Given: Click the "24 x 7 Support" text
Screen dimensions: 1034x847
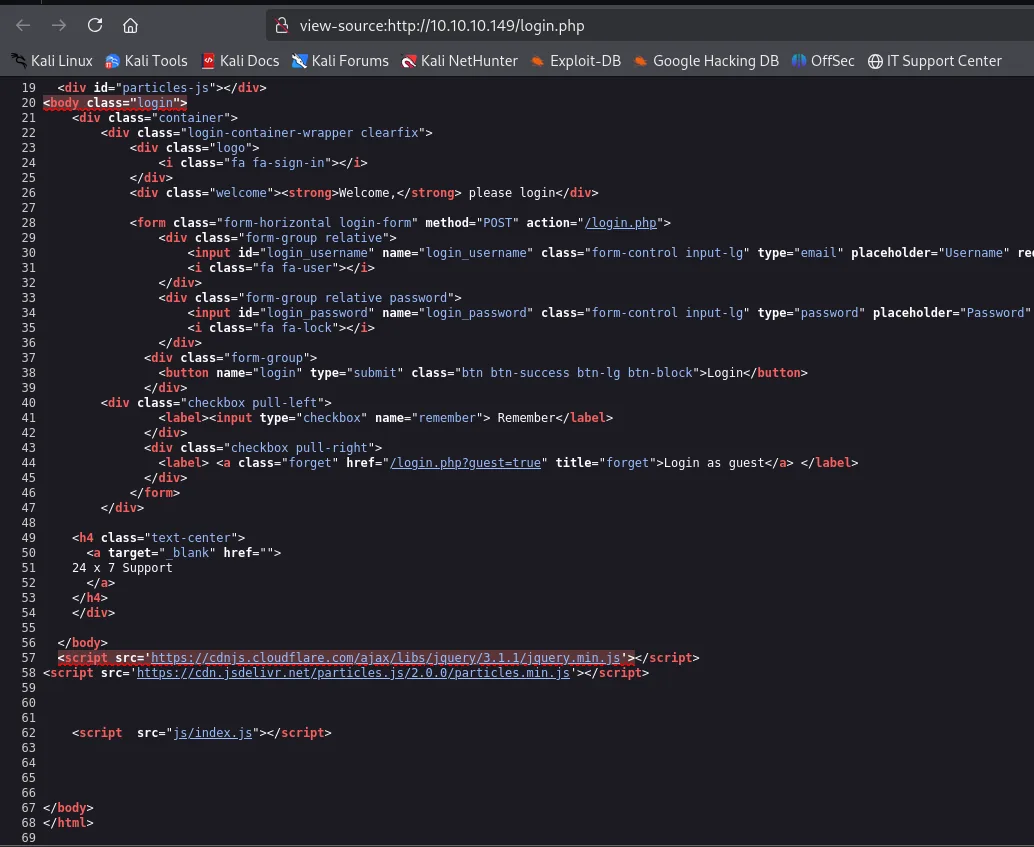Looking at the screenshot, I should (122, 568).
